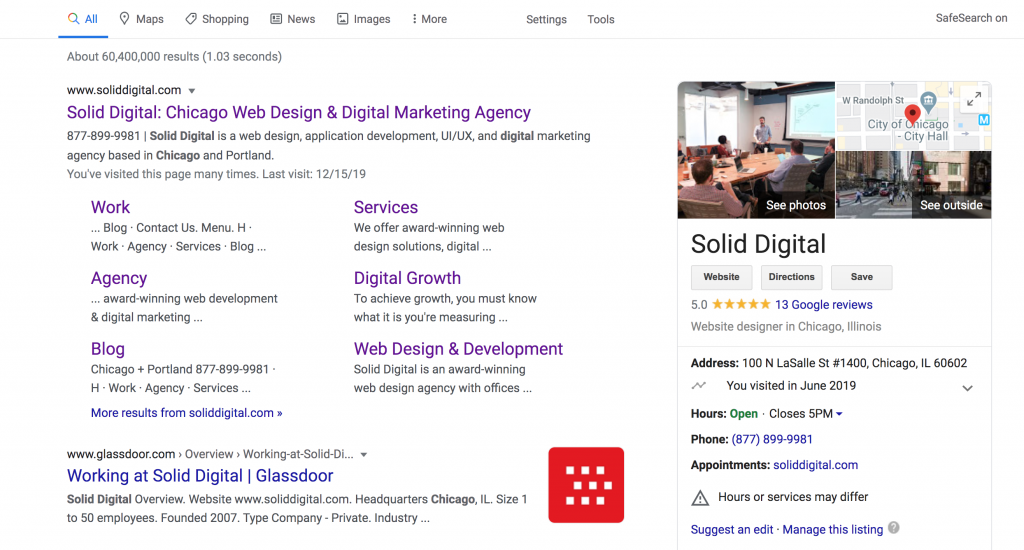Open the More search options menu
1024x550 pixels.
click(x=429, y=19)
